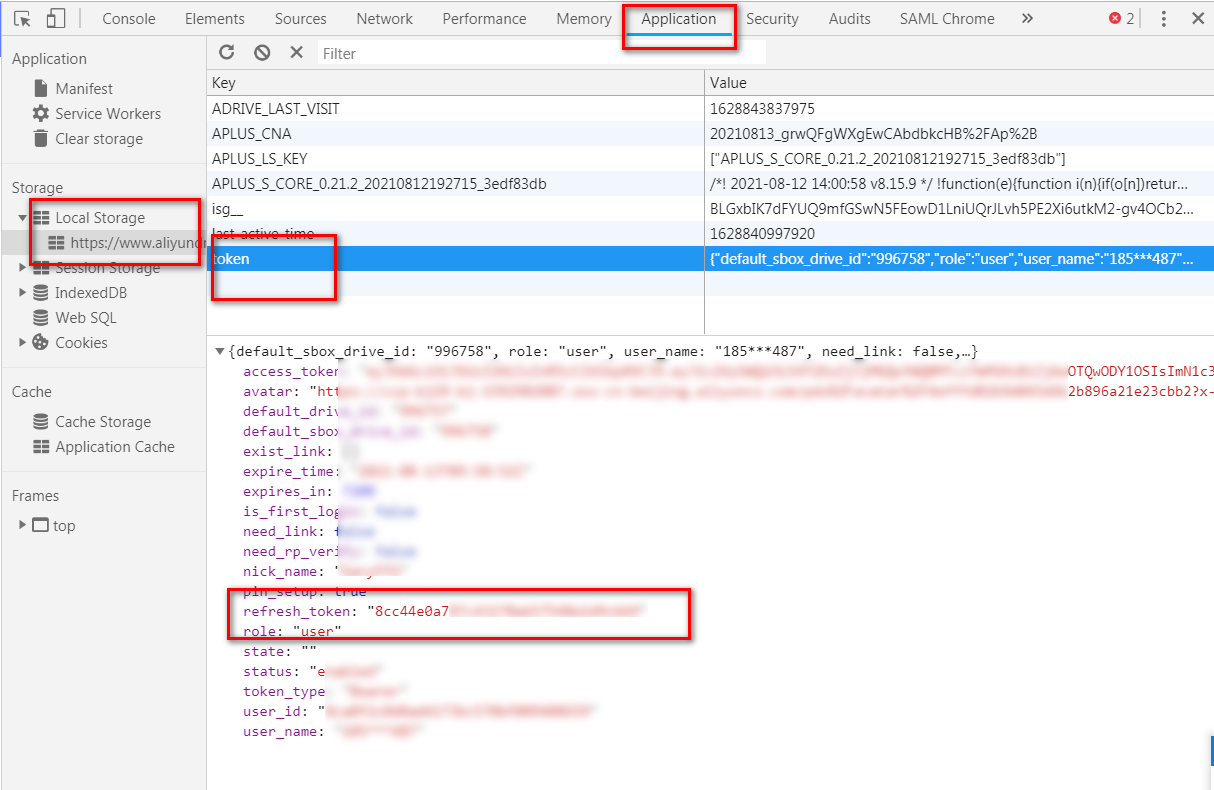Expand the Cookies tree node
1214x790 pixels.
pos(23,343)
